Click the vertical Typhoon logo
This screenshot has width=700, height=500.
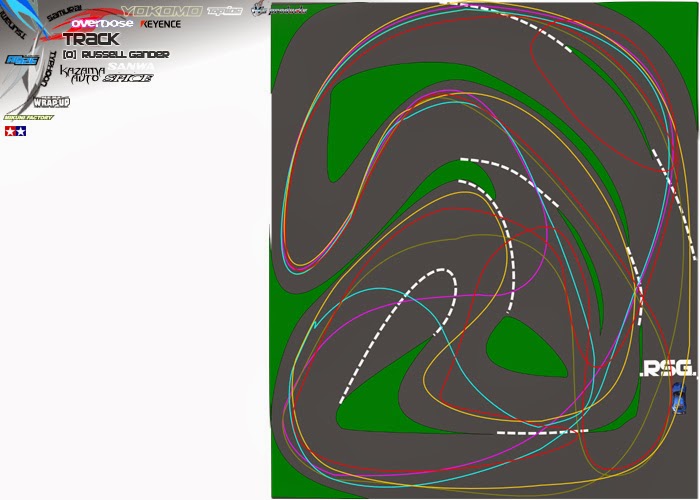click(49, 69)
